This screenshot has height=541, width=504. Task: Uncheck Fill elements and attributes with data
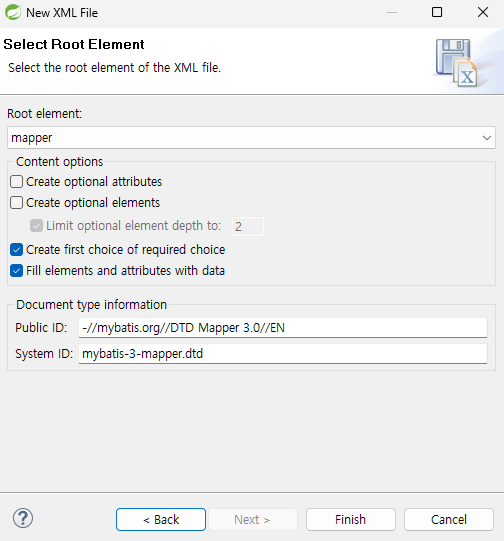point(17,270)
